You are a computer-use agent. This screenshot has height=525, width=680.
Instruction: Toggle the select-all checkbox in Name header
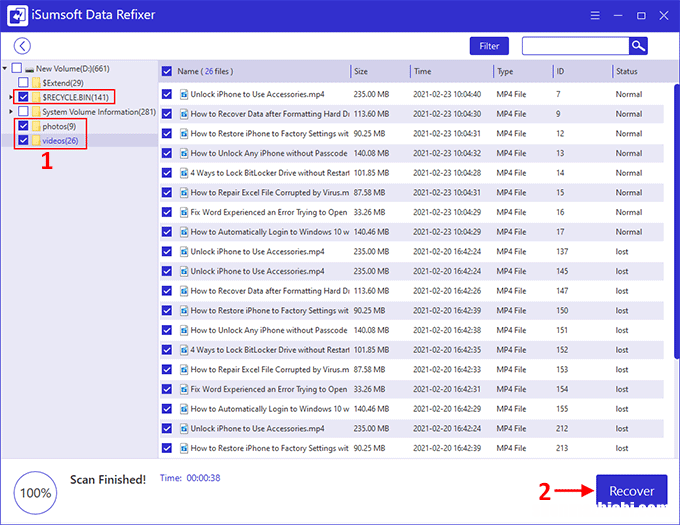167,71
